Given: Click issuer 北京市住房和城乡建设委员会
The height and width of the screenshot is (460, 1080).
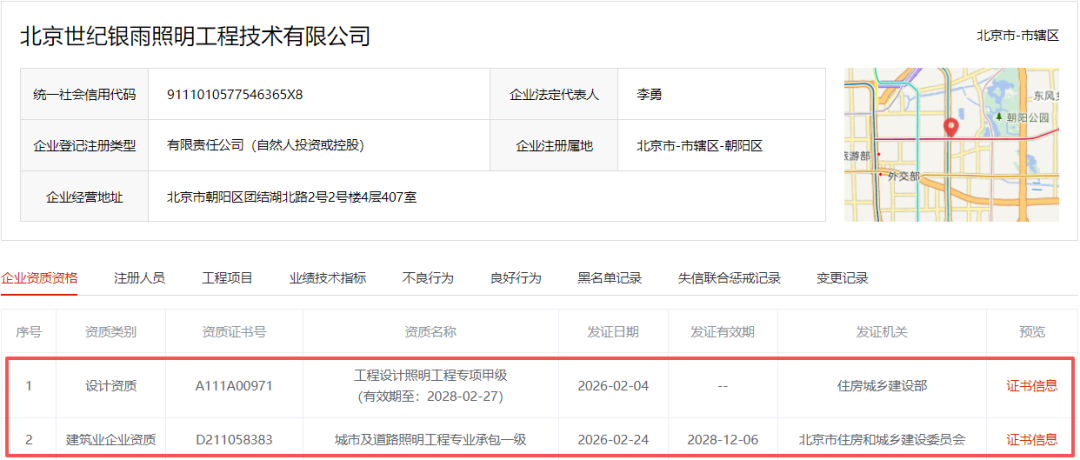Looking at the screenshot, I should tap(882, 439).
